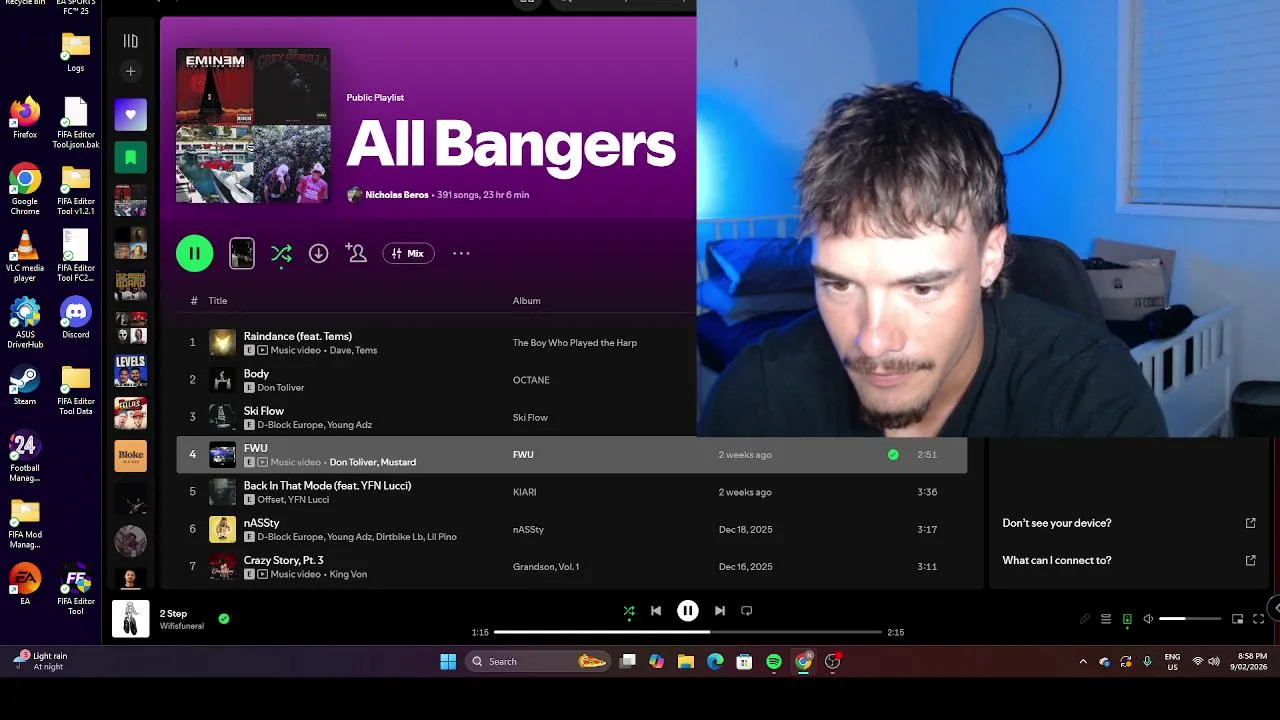Screen dimensions: 1280x720
Task: Open the Wifisfuneral artist link in now playing
Action: pyautogui.click(x=182, y=626)
